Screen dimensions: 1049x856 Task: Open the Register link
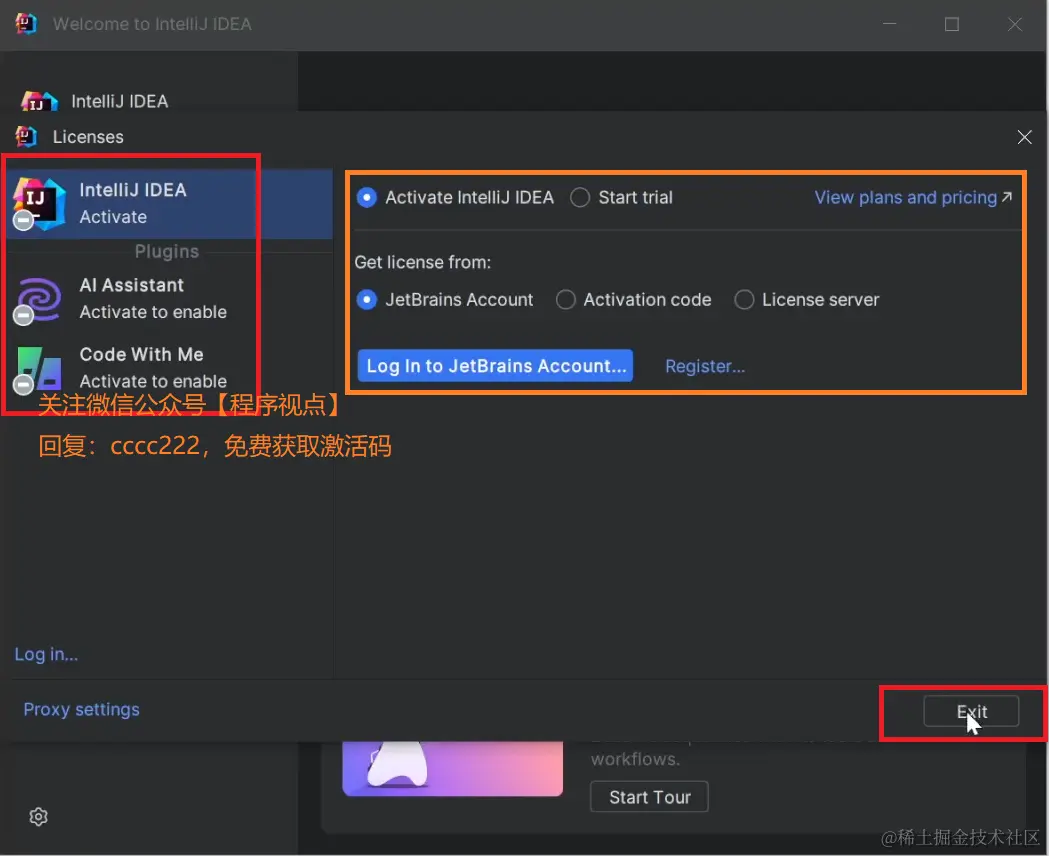point(704,366)
